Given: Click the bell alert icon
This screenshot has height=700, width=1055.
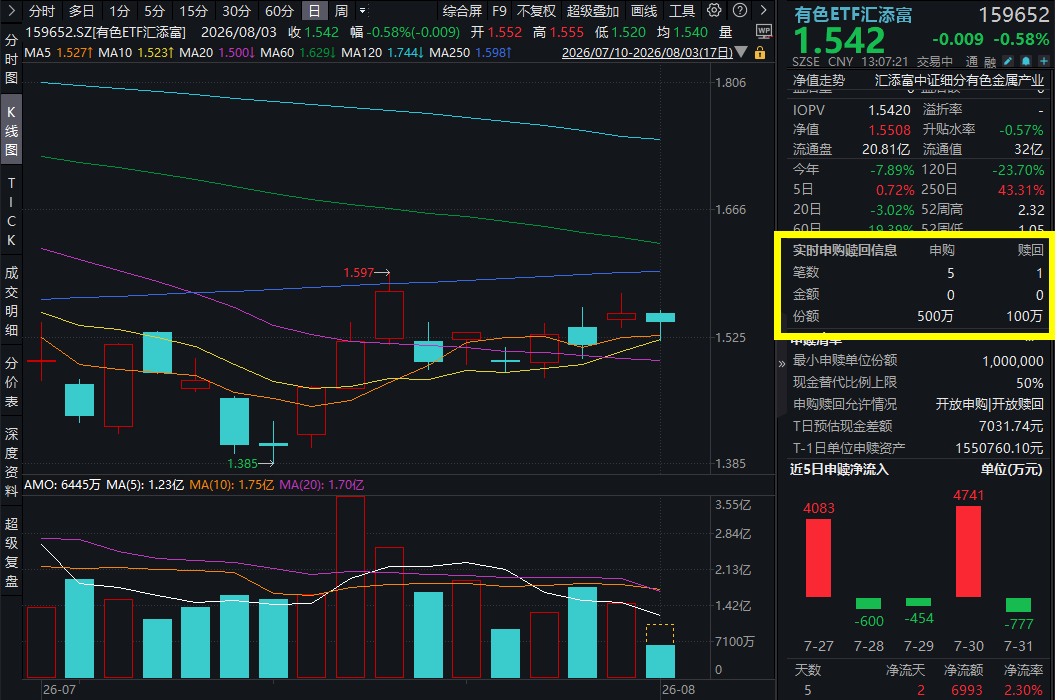Looking at the screenshot, I should click(x=1026, y=61).
